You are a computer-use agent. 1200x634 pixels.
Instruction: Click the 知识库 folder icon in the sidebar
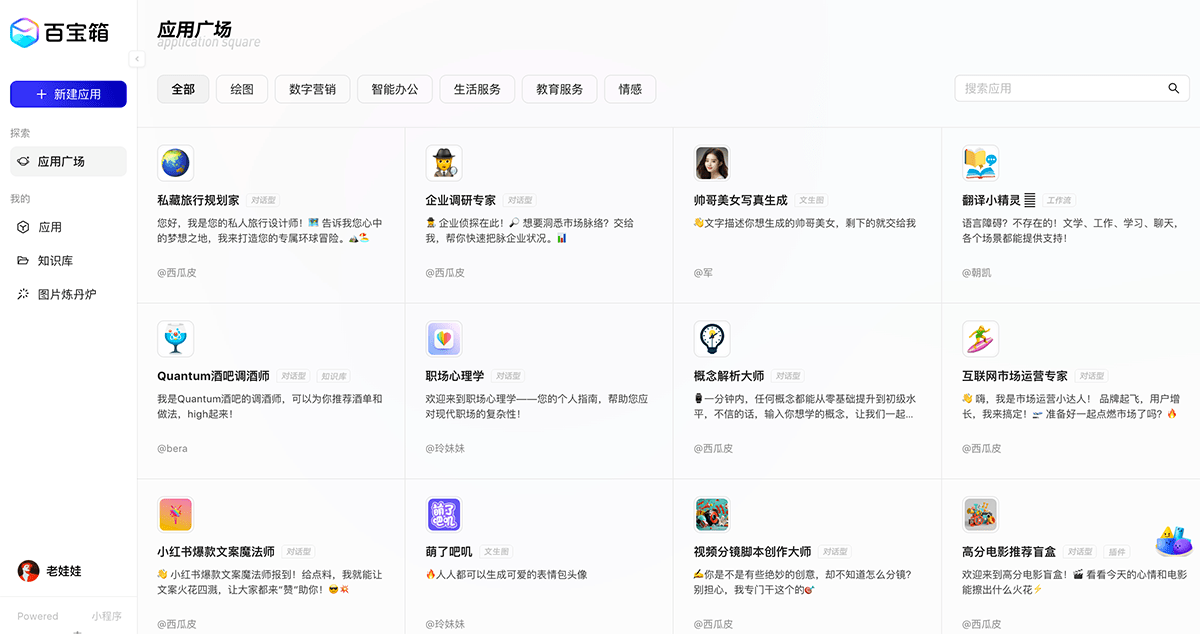(x=23, y=261)
